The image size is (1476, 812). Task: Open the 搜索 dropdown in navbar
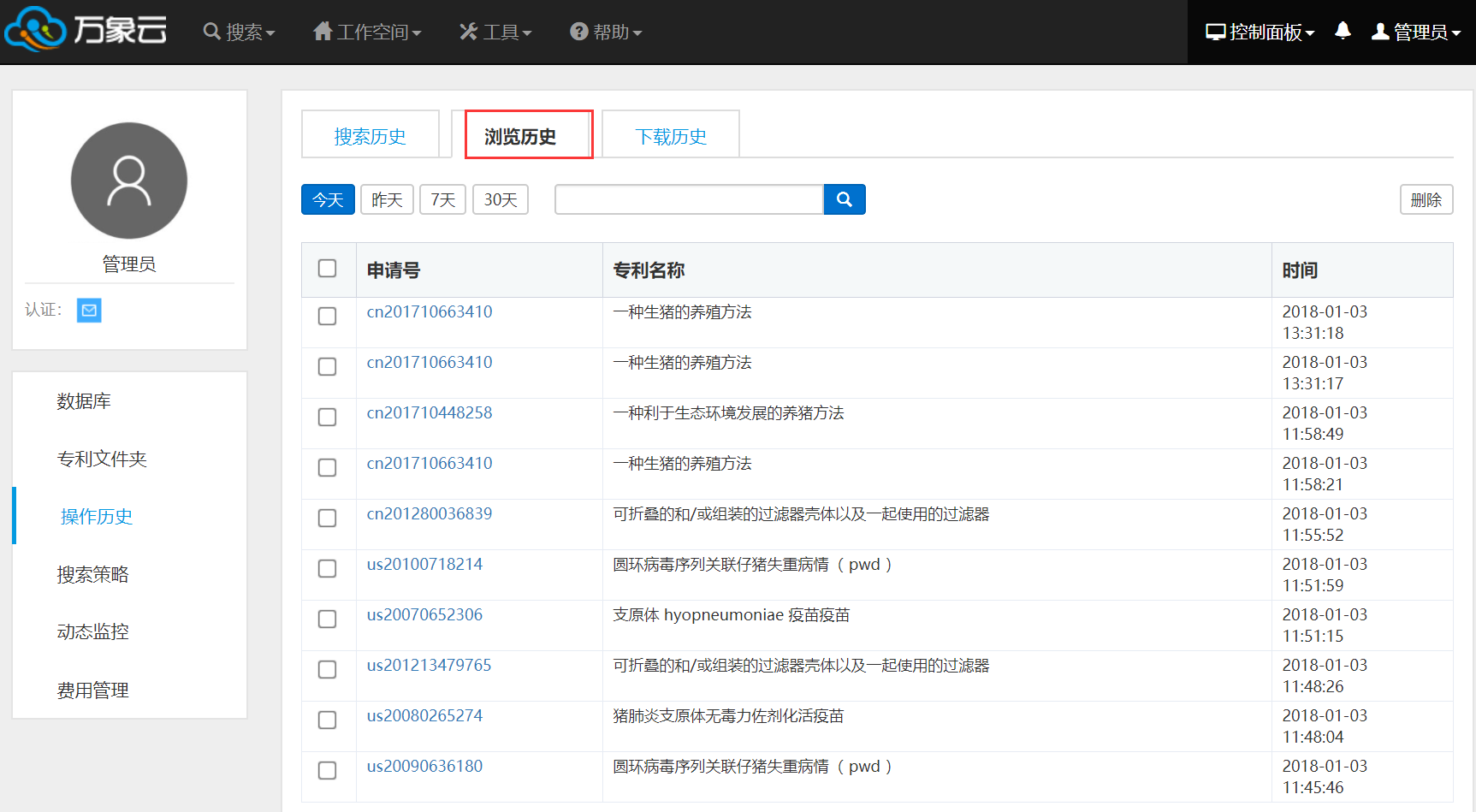tap(239, 32)
